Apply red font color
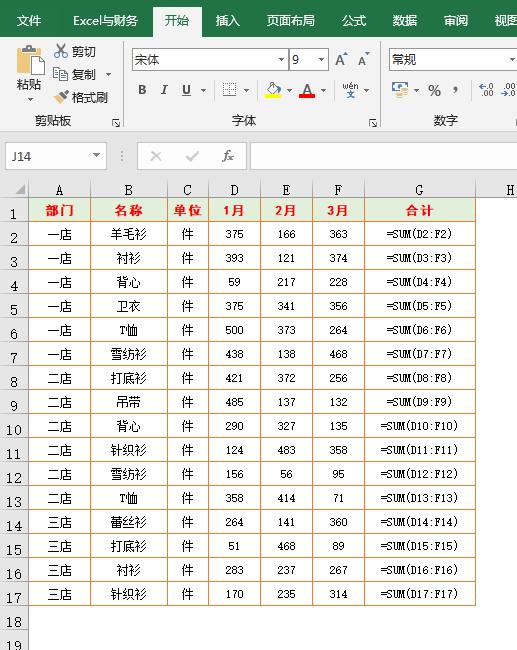The image size is (517, 650). pos(307,90)
